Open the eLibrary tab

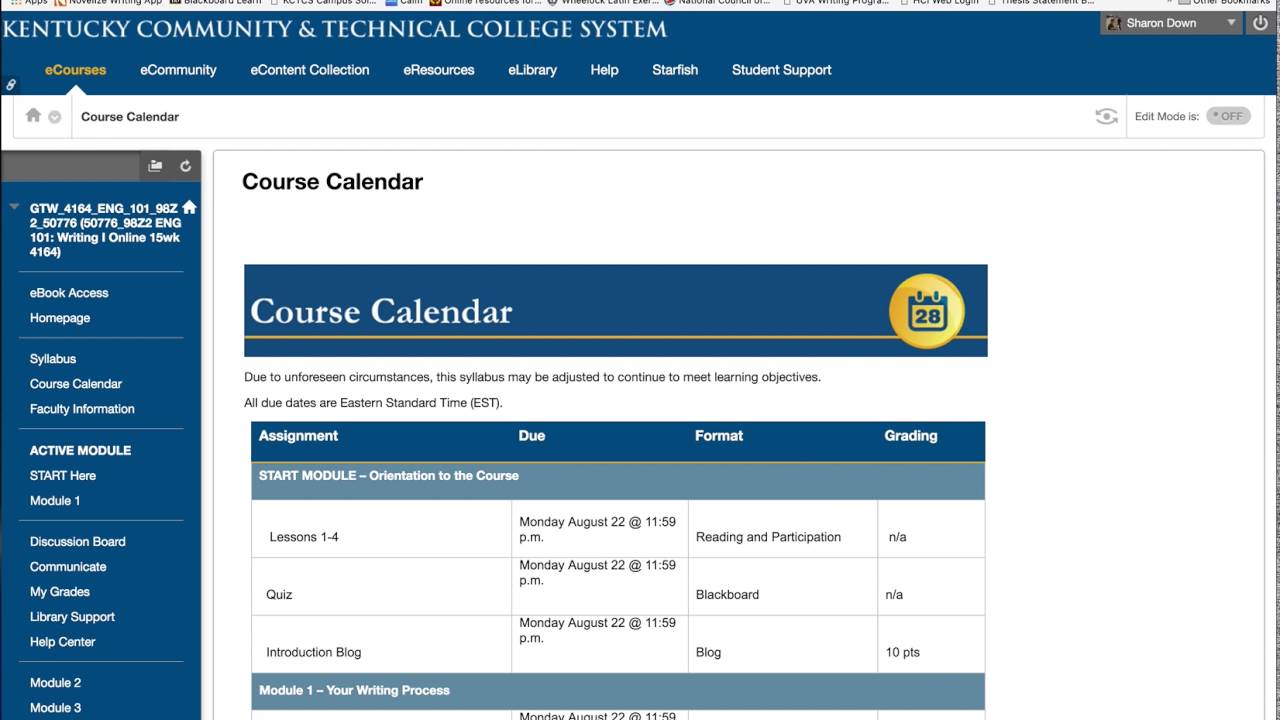click(x=532, y=70)
